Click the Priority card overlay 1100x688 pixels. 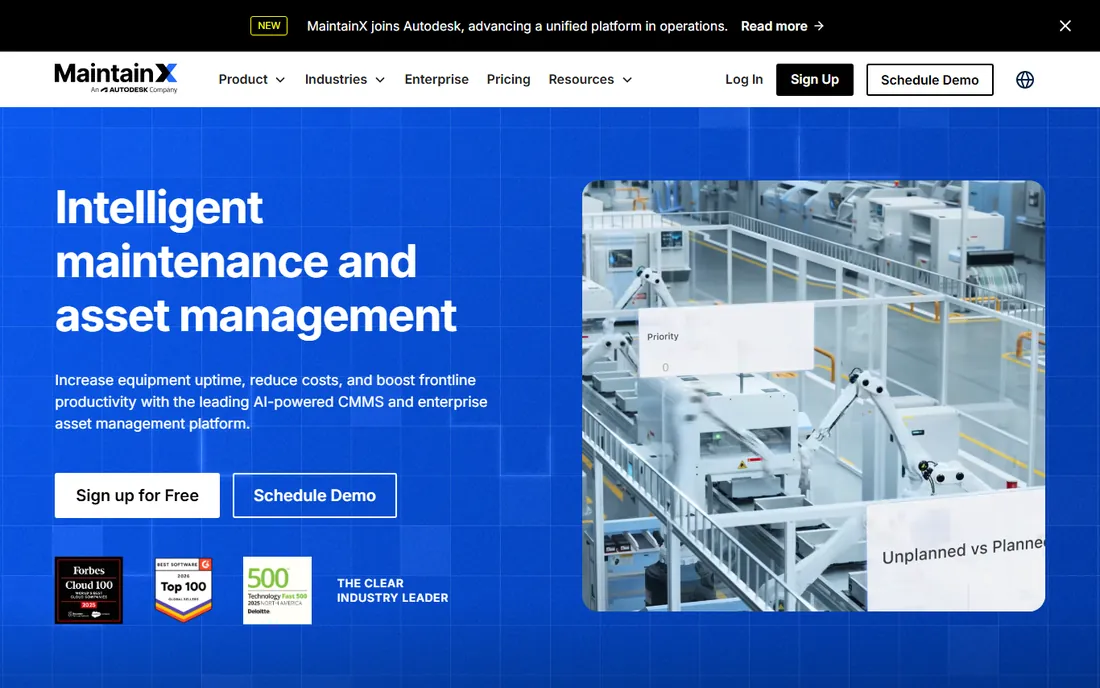coord(726,339)
